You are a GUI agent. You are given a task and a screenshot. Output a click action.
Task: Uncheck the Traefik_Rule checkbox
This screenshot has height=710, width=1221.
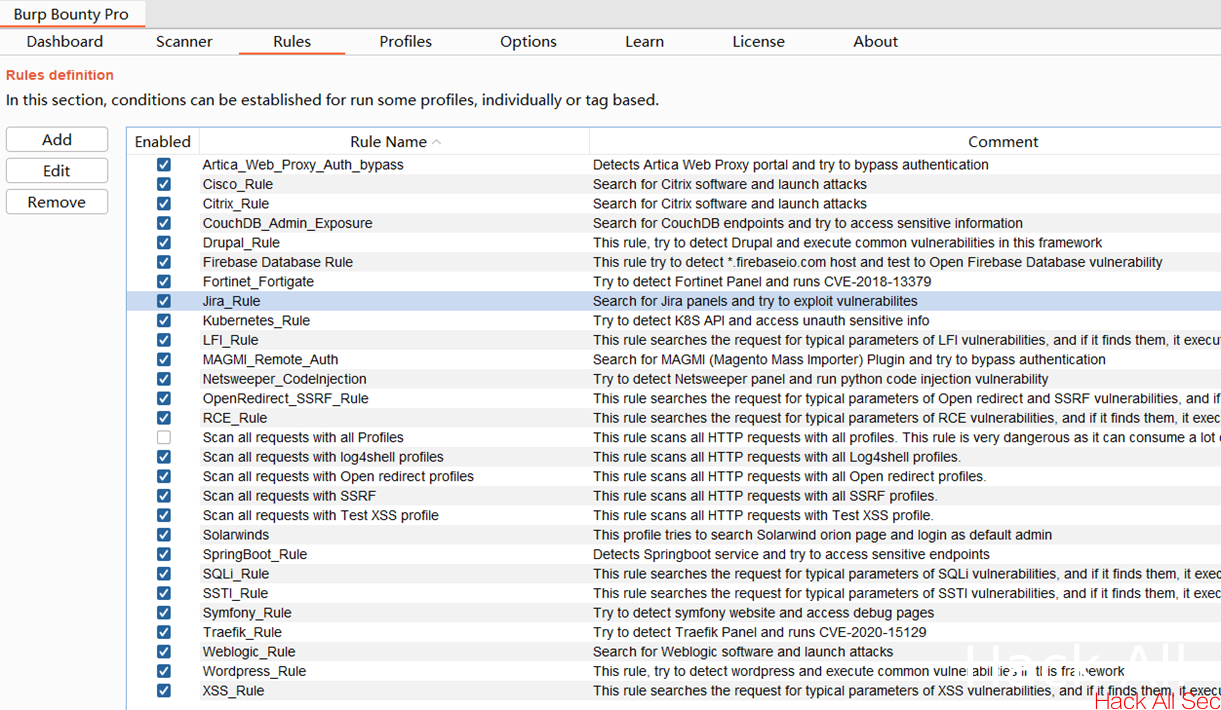(x=164, y=633)
